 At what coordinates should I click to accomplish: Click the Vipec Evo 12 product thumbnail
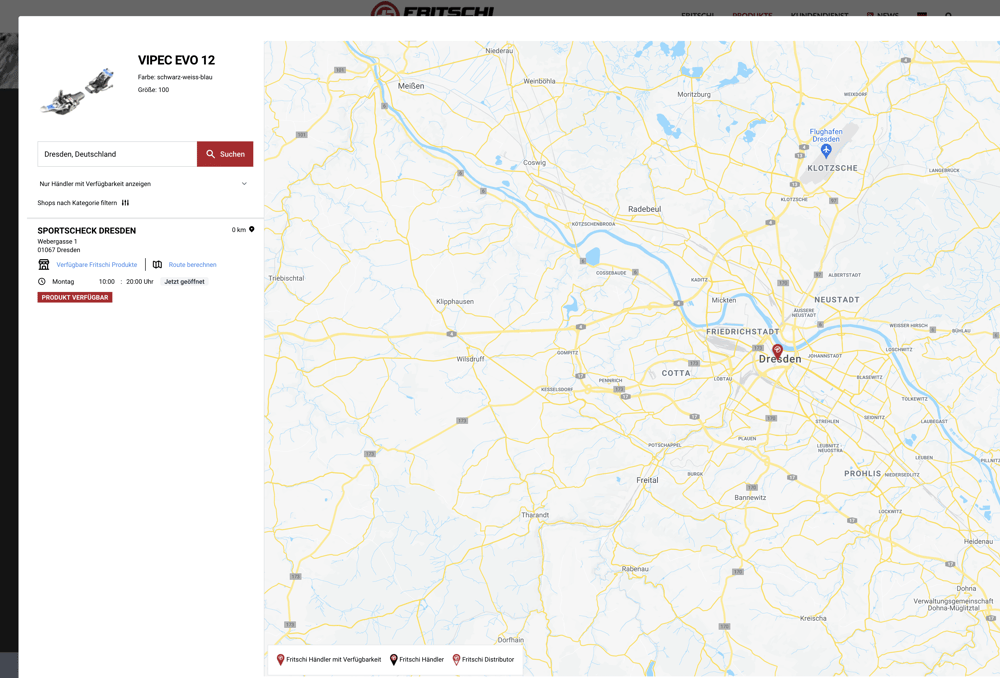point(77,91)
